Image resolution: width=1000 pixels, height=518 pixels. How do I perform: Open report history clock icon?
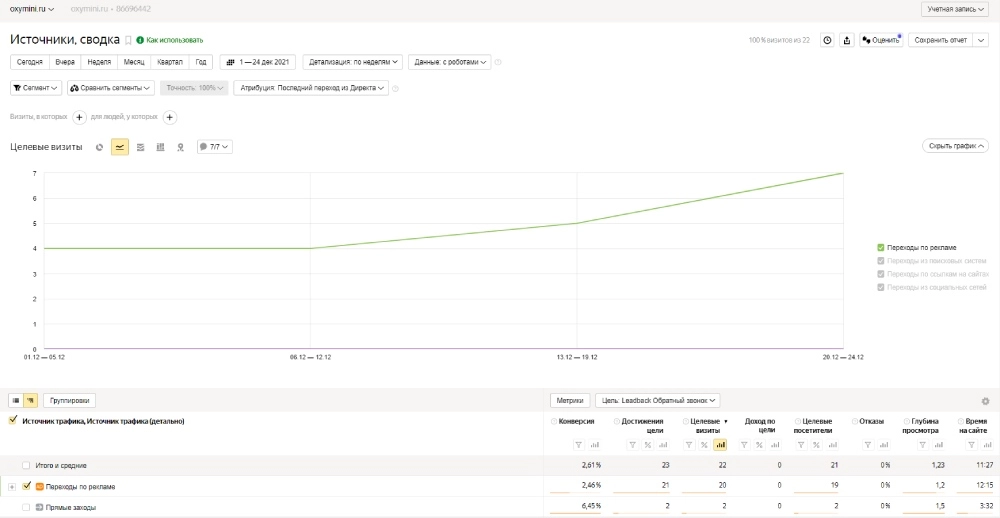827,40
